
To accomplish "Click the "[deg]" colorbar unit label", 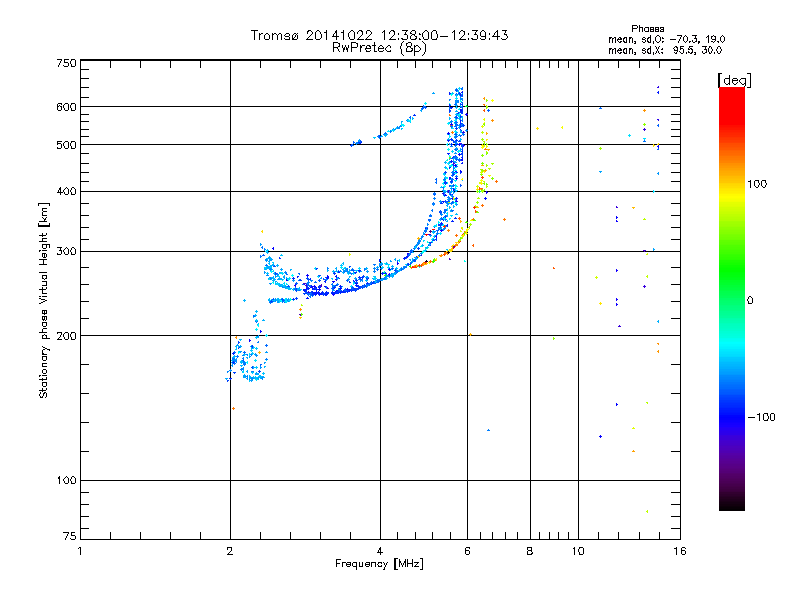I will 734,81.
